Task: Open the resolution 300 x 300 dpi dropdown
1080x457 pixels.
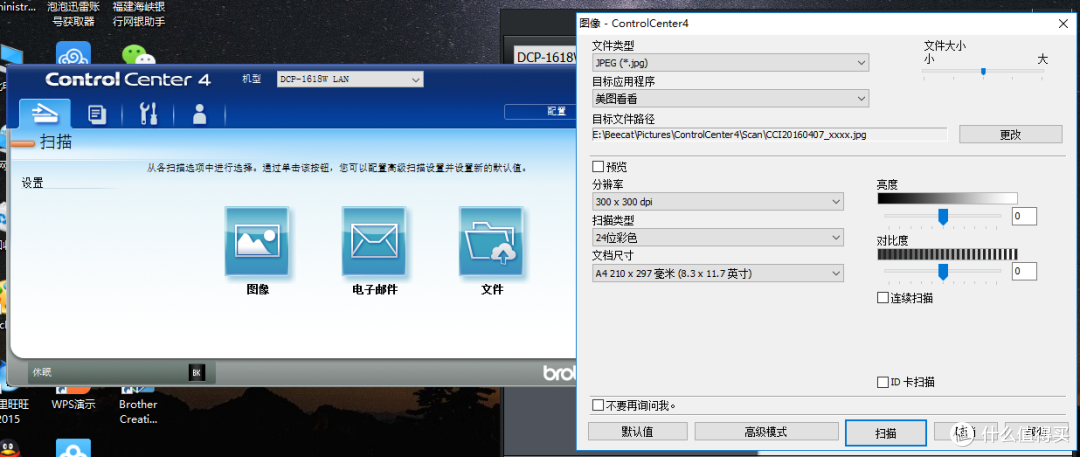Action: (x=718, y=202)
